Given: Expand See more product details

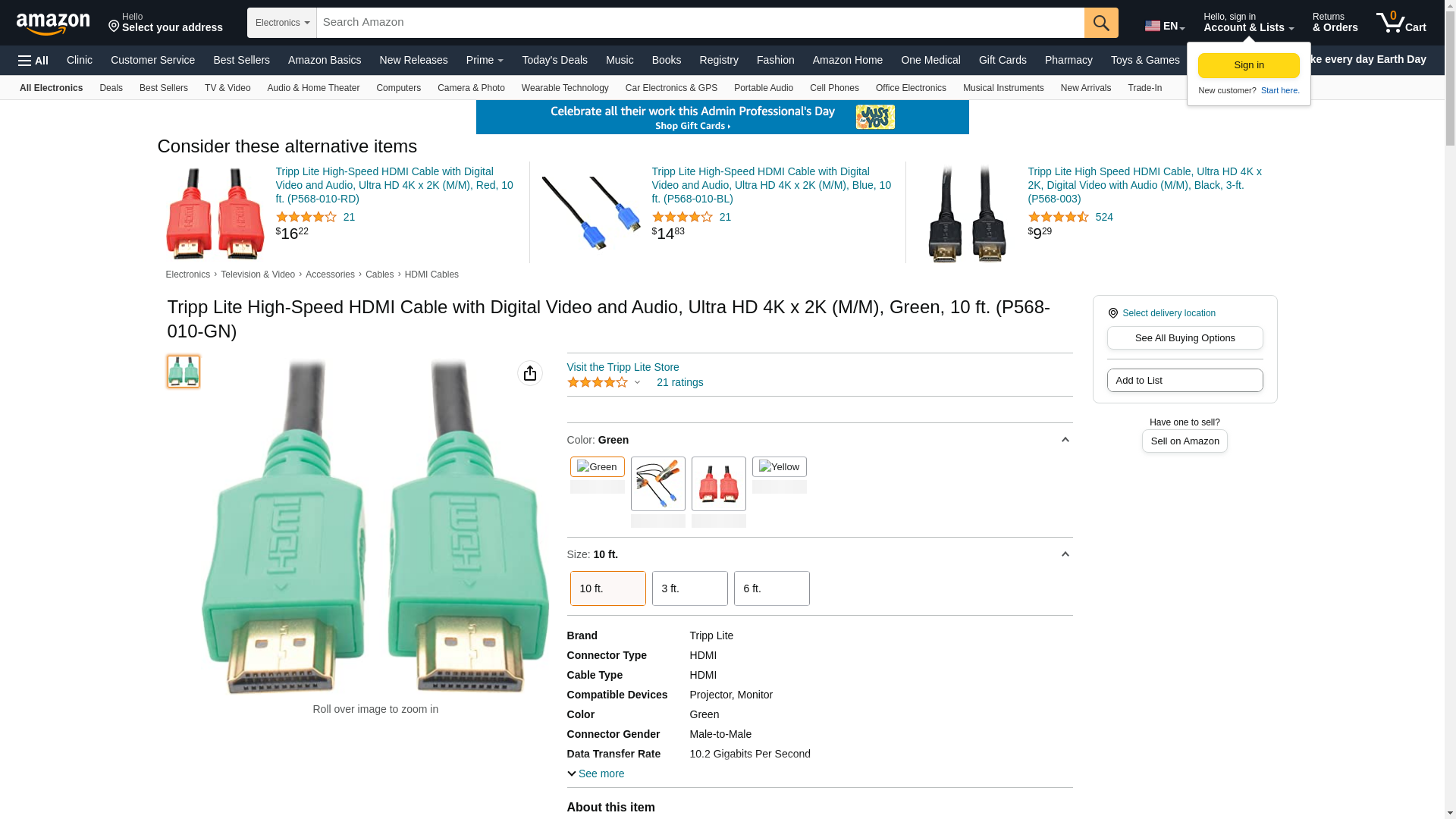Looking at the screenshot, I should pos(596,773).
